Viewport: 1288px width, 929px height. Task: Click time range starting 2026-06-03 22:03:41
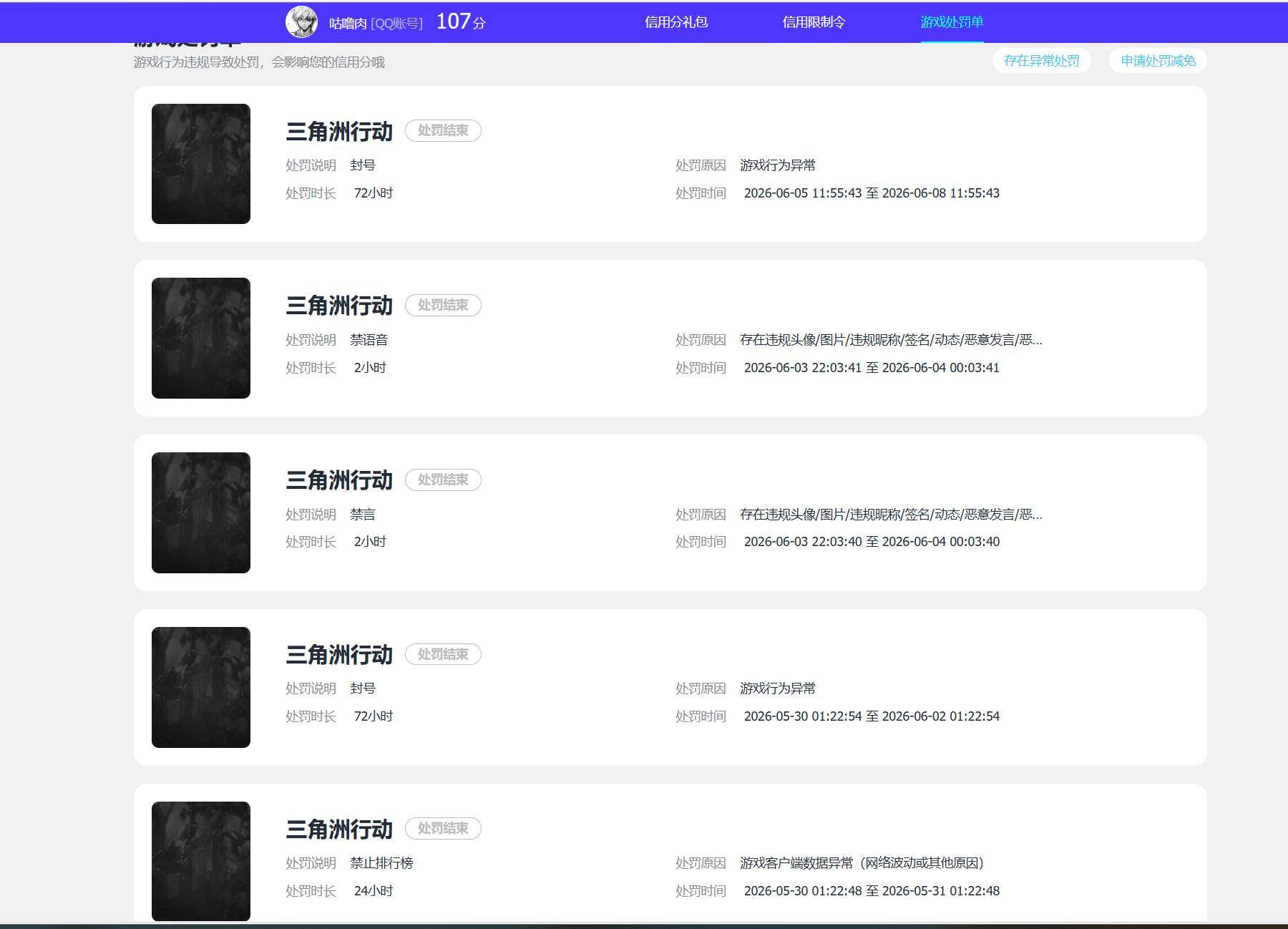coord(872,368)
